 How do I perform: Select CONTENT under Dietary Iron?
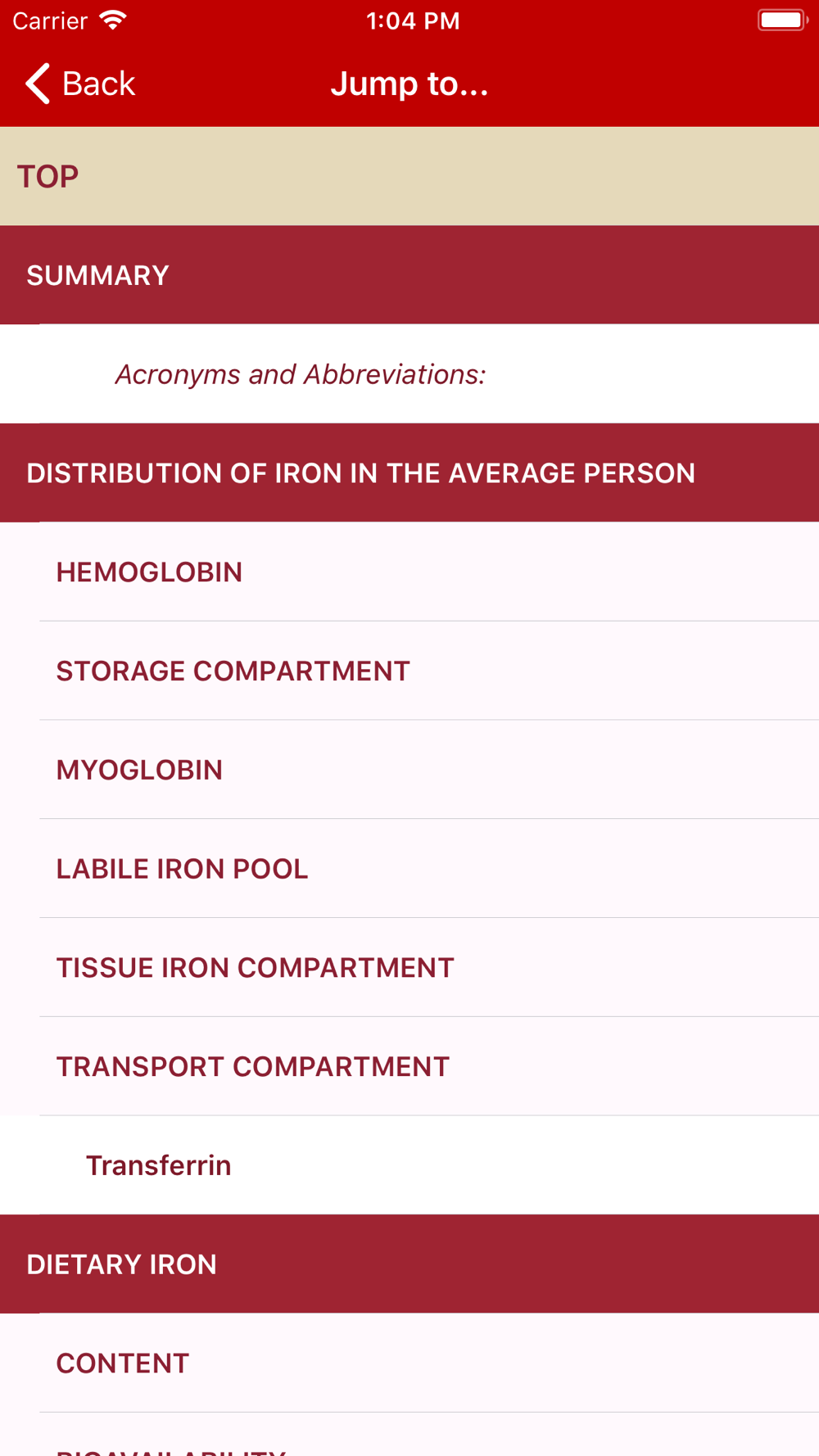point(409,1363)
